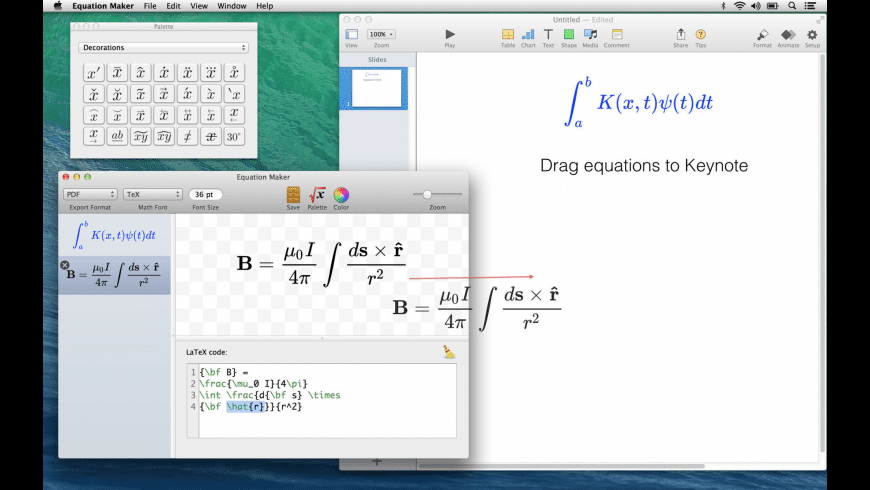Click the 36 pt font size field

pyautogui.click(x=205, y=194)
